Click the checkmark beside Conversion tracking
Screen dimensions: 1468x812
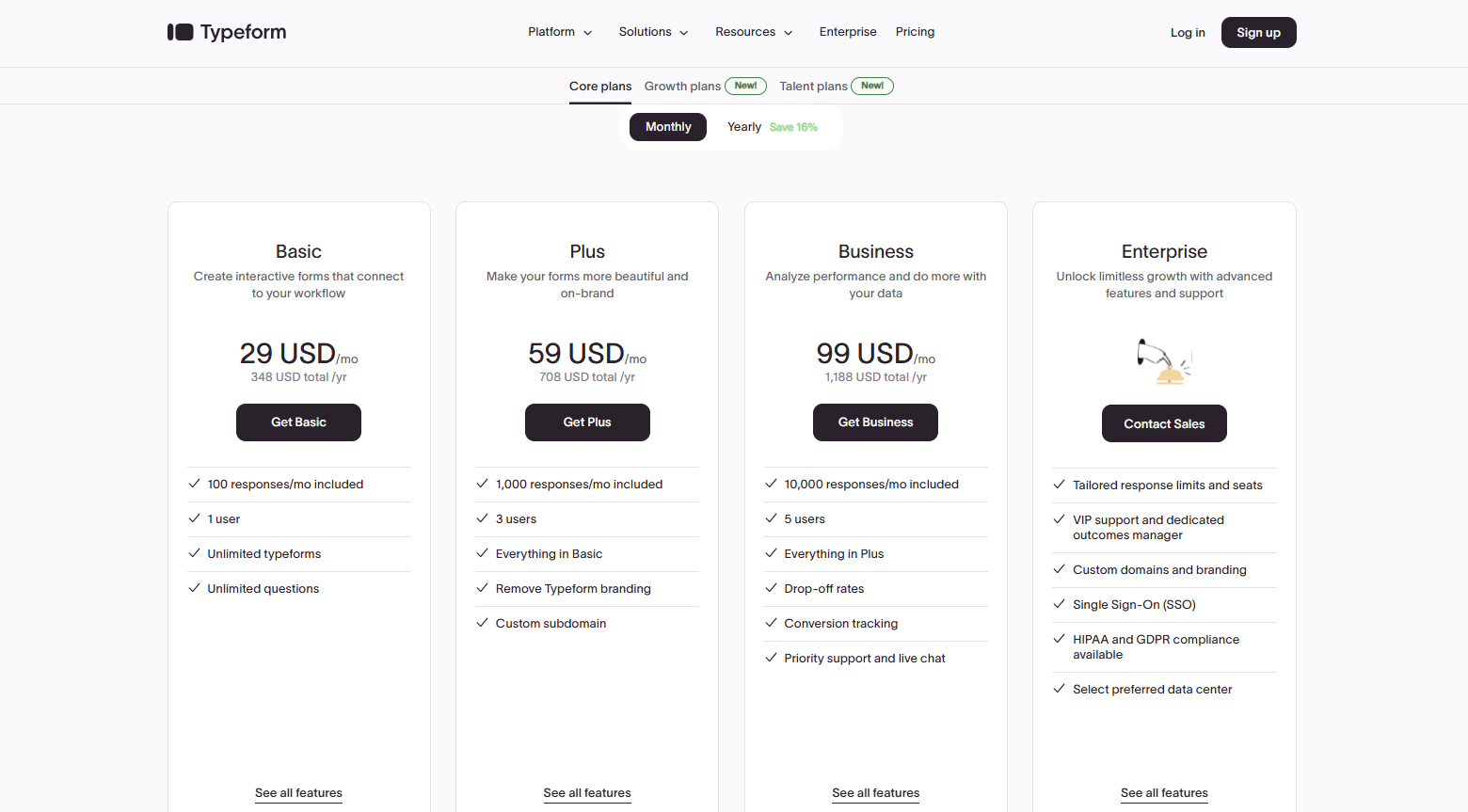point(771,623)
